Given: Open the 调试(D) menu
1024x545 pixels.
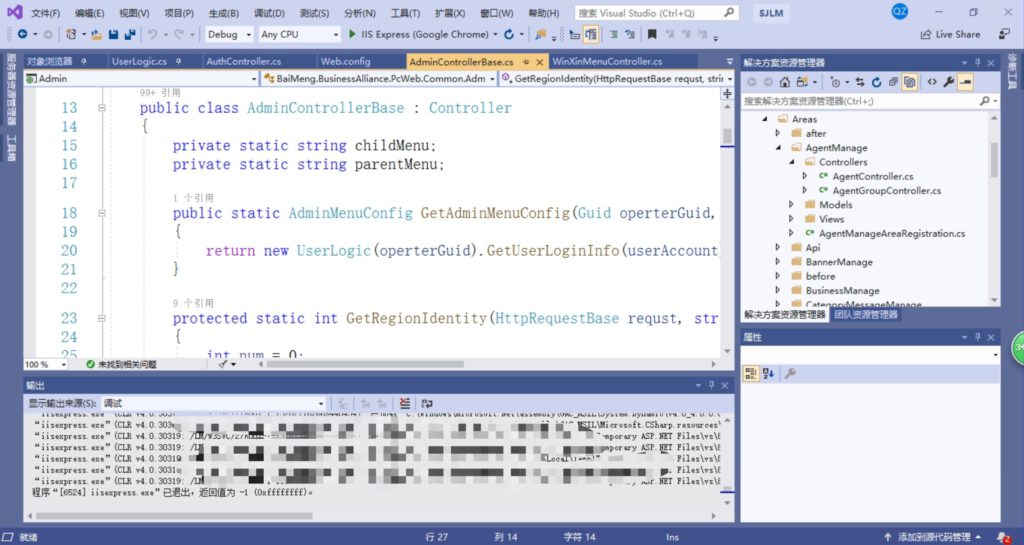Looking at the screenshot, I should click(268, 13).
